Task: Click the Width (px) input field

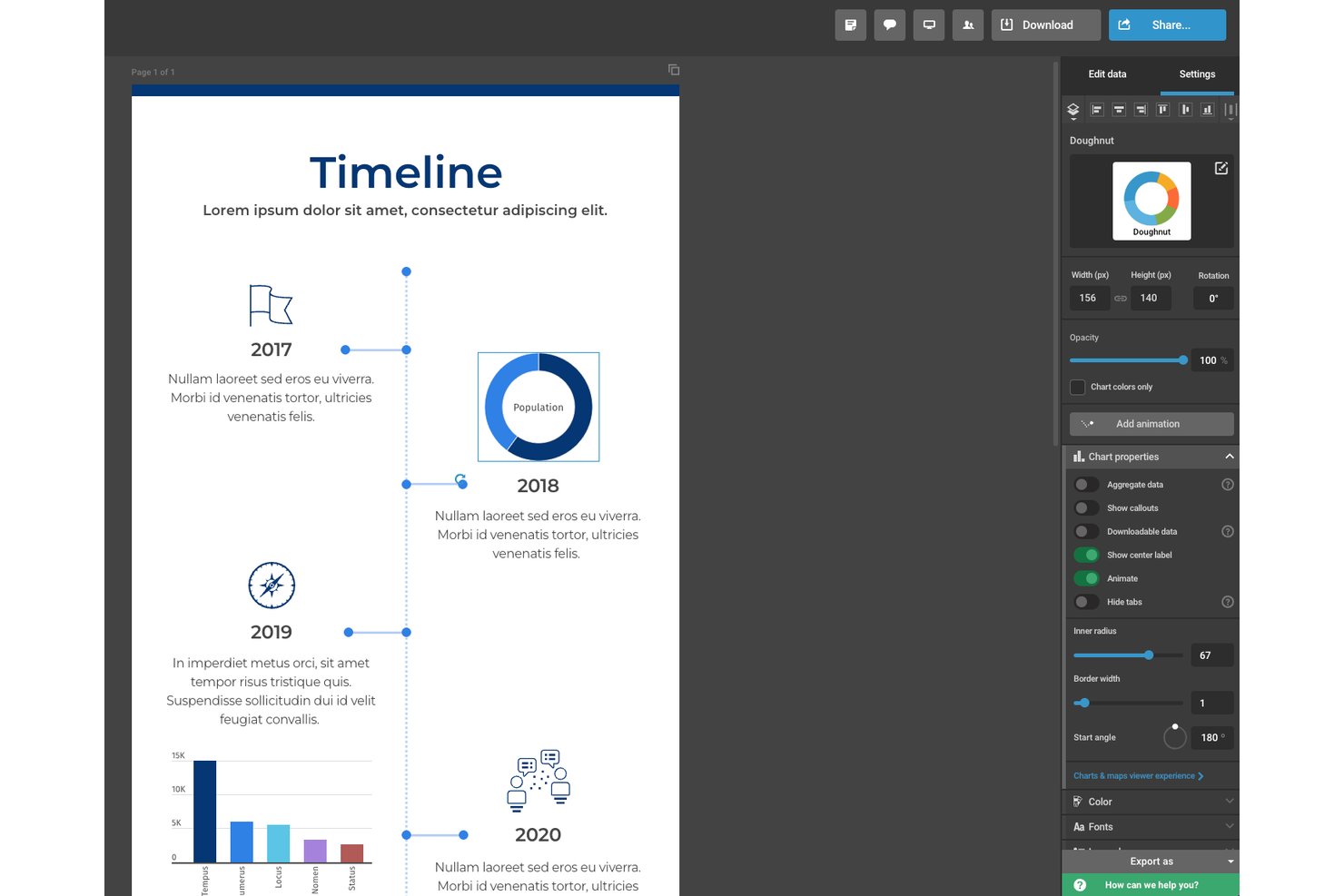Action: pyautogui.click(x=1089, y=298)
